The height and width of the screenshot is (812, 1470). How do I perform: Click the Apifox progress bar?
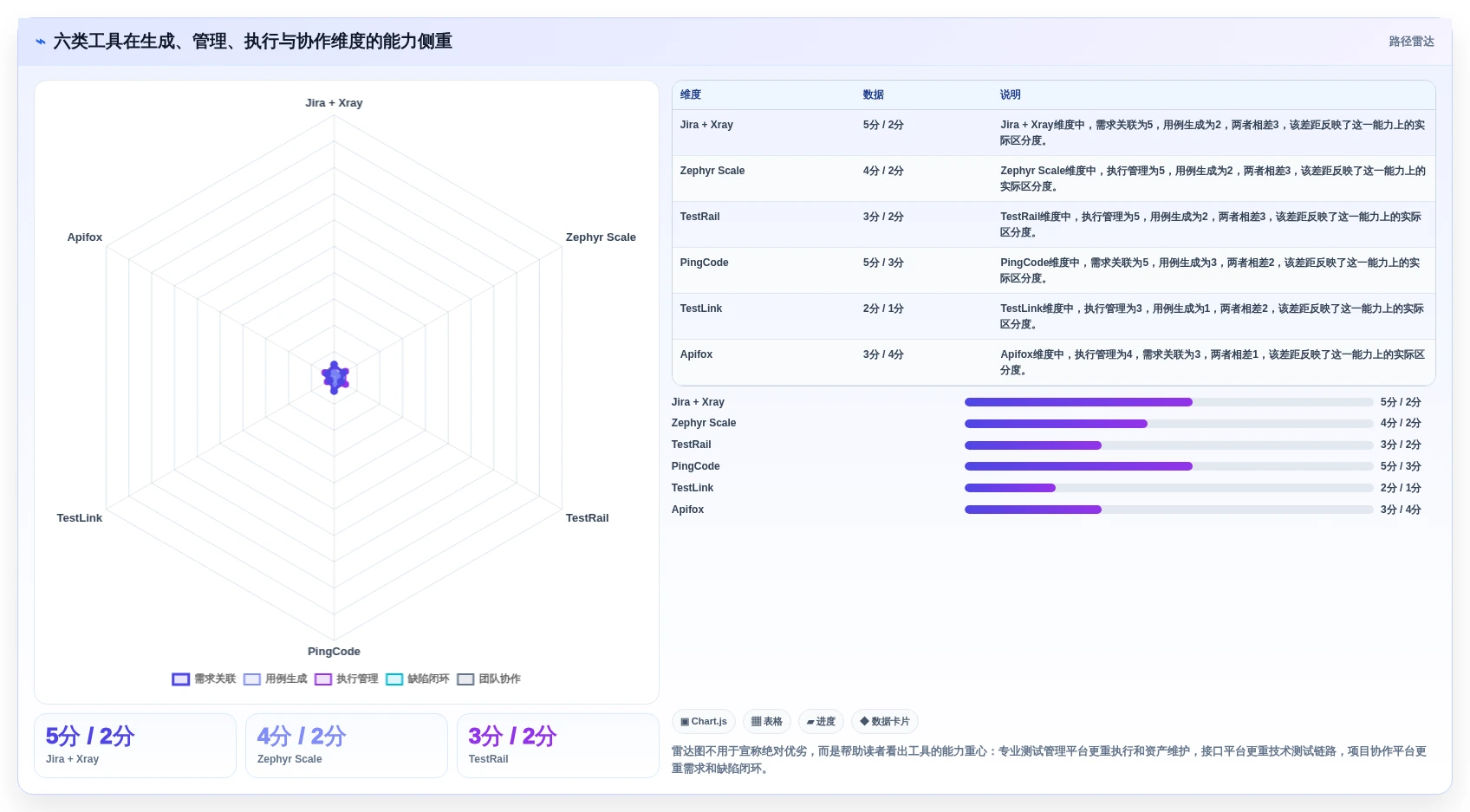[1168, 510]
